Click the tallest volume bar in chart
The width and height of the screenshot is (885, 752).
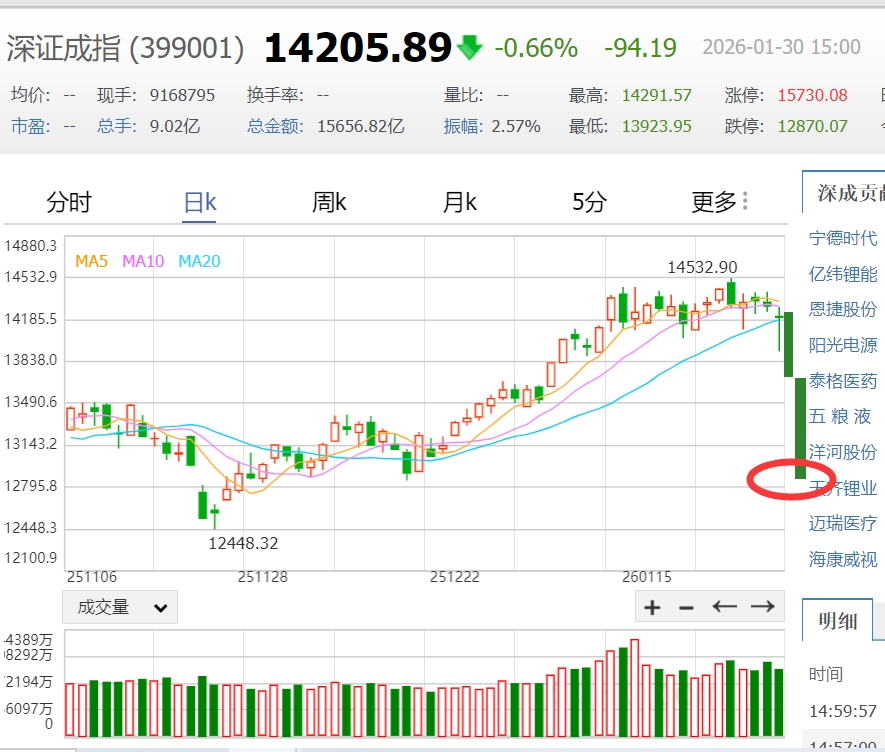coord(634,688)
